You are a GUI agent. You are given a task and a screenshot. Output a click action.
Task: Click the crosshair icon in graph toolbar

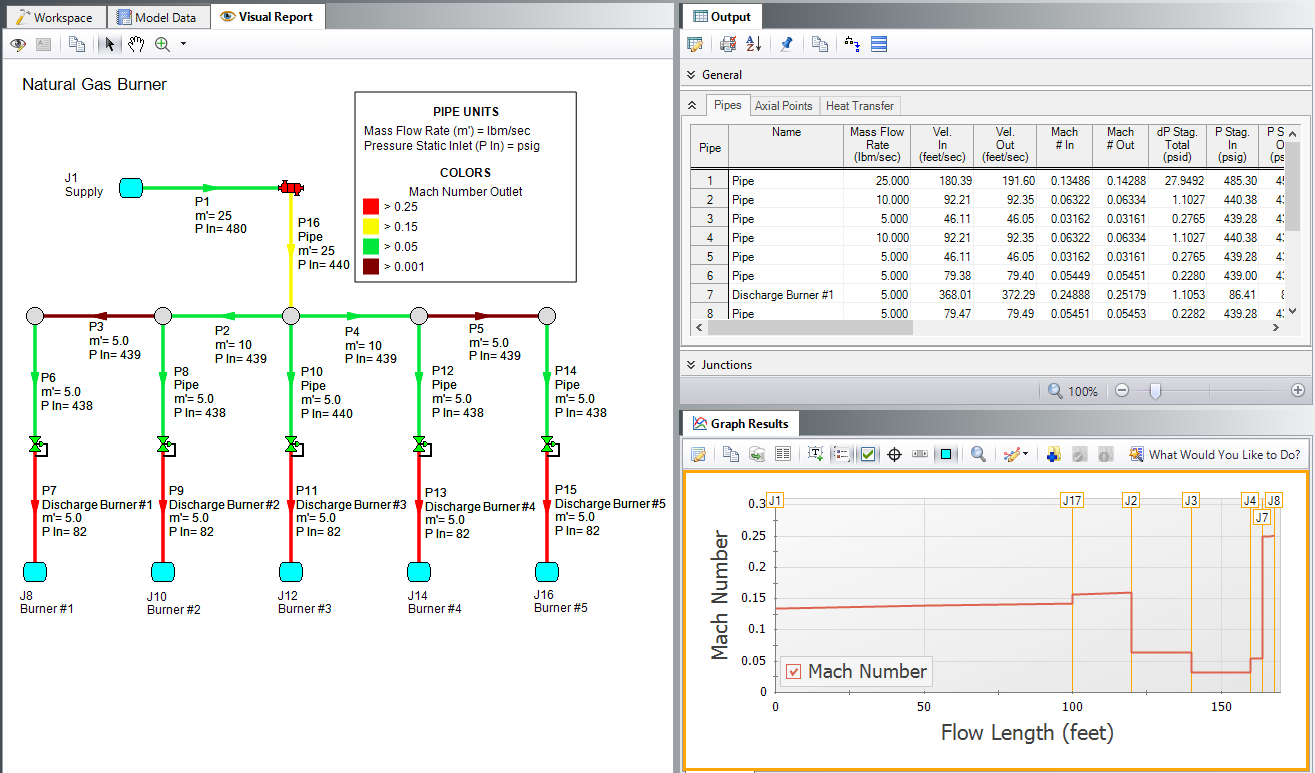coord(895,454)
